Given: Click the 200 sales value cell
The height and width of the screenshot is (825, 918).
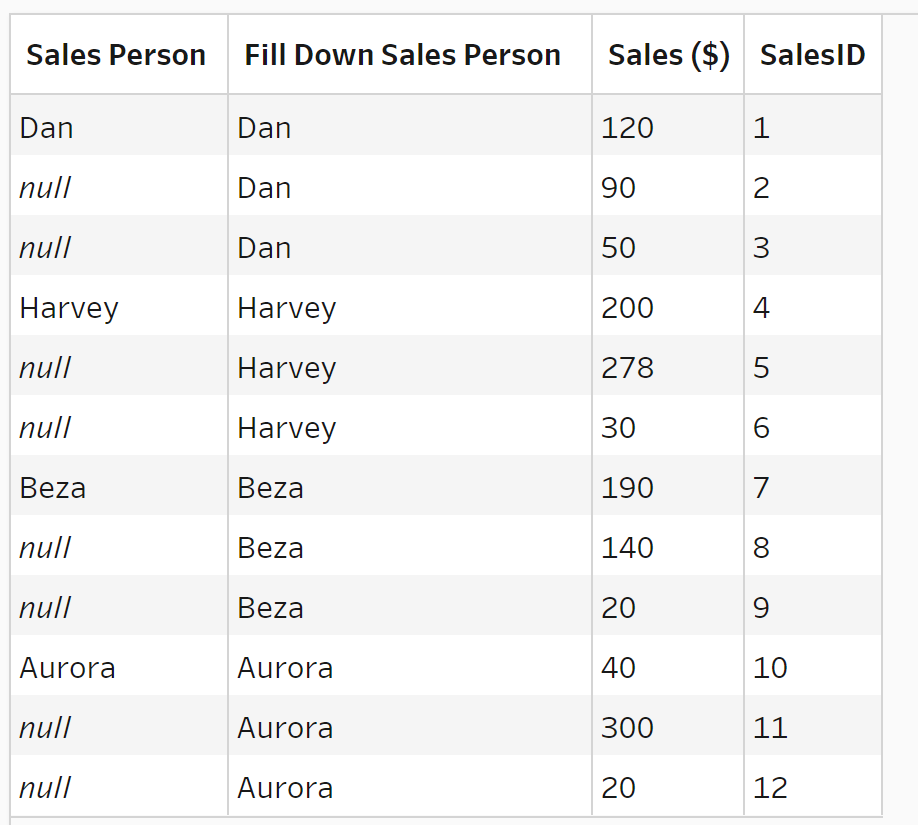Looking at the screenshot, I should click(628, 307).
